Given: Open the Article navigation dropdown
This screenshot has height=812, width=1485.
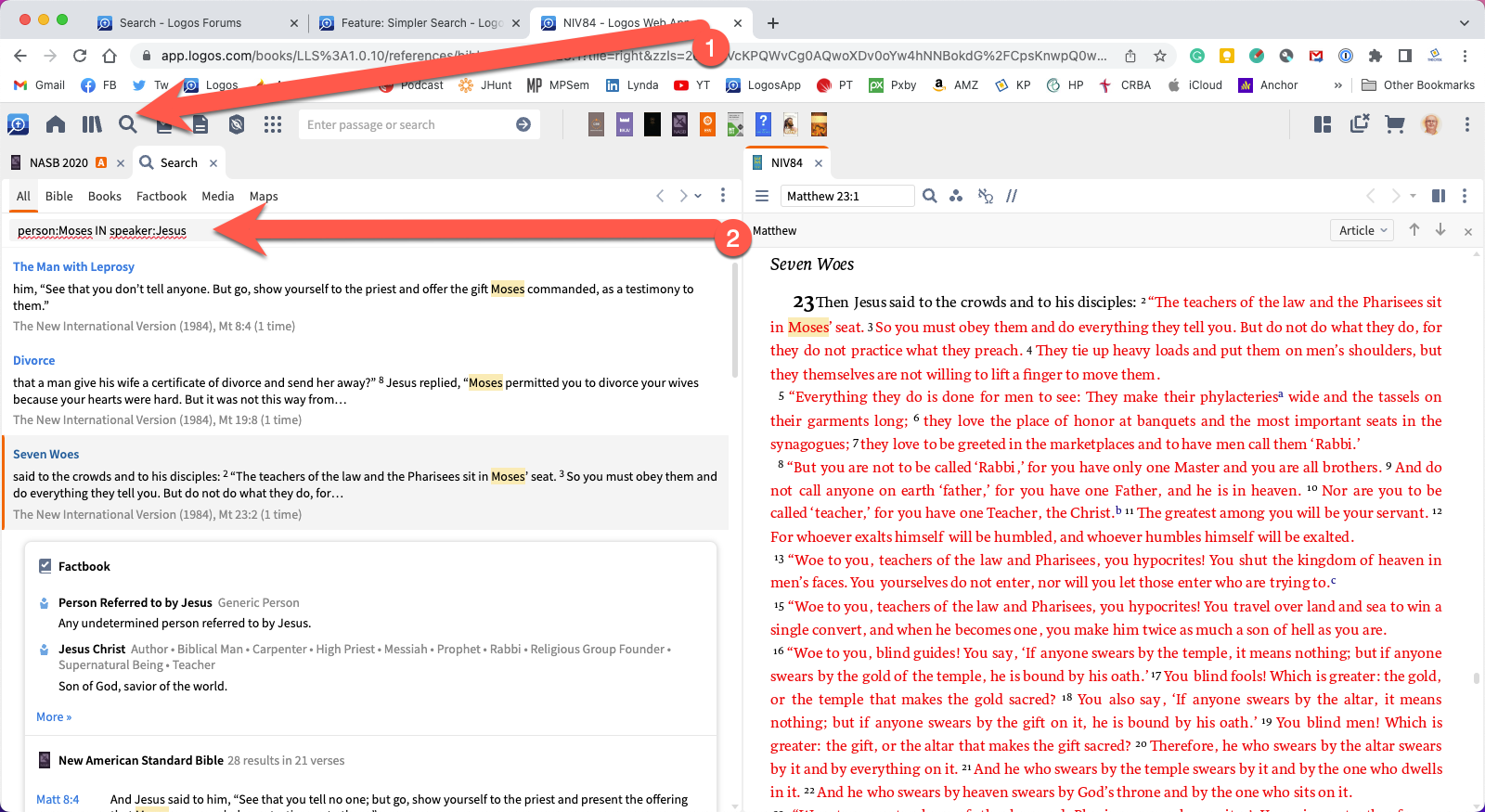Looking at the screenshot, I should point(1362,230).
